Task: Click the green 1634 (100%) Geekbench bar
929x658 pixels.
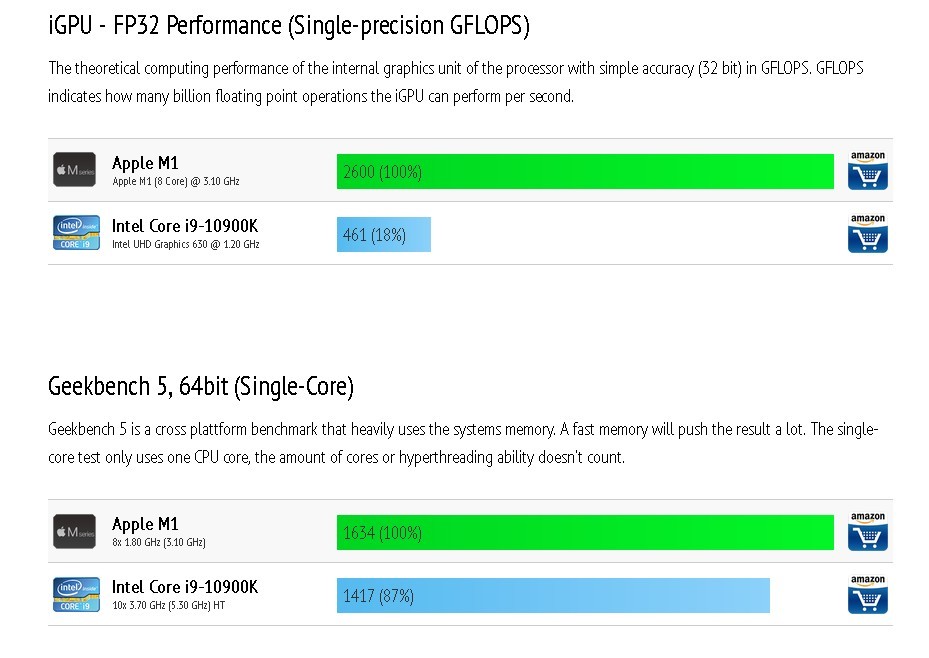Action: (x=585, y=532)
